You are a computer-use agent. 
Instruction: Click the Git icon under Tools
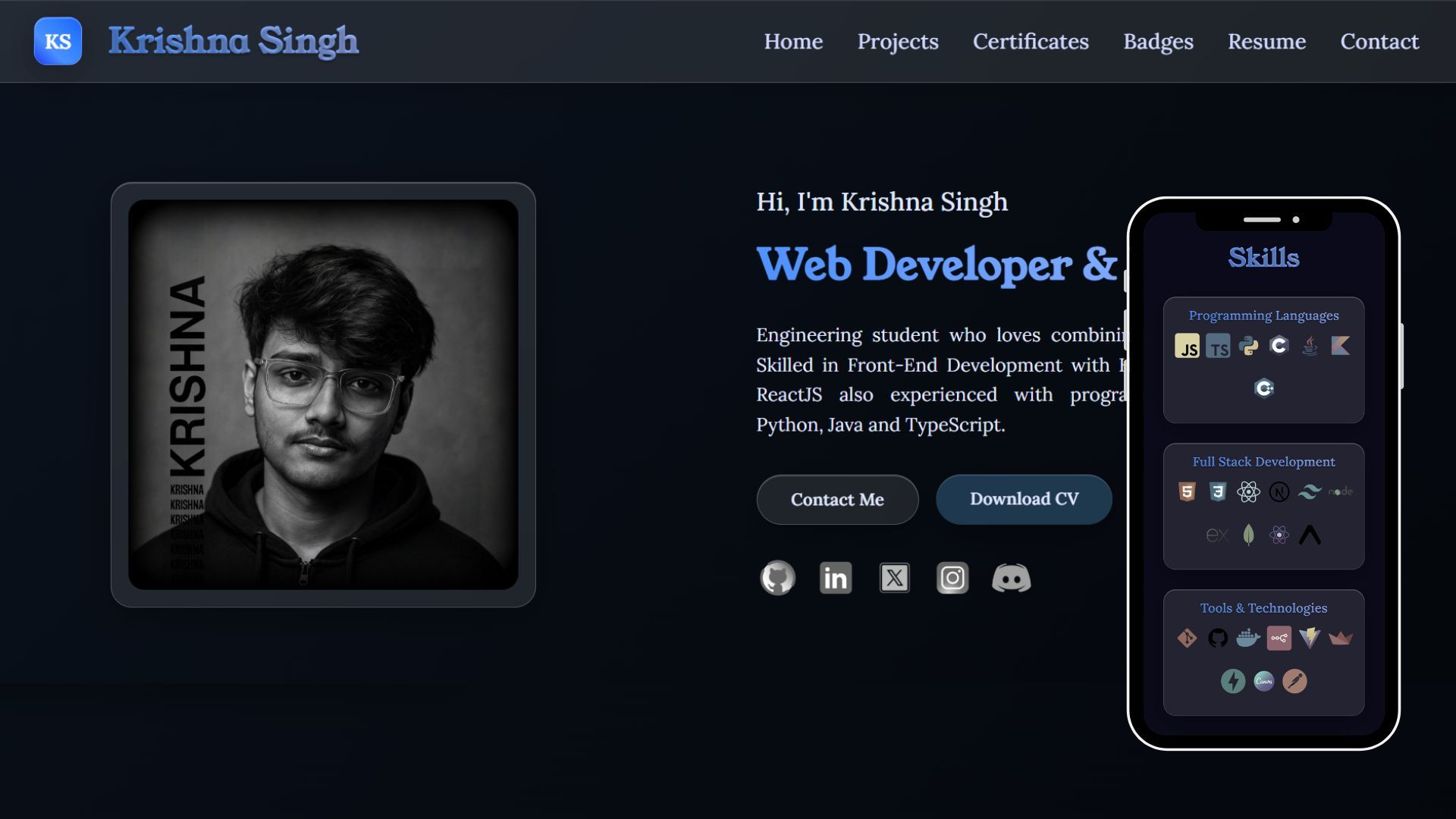[1188, 639]
